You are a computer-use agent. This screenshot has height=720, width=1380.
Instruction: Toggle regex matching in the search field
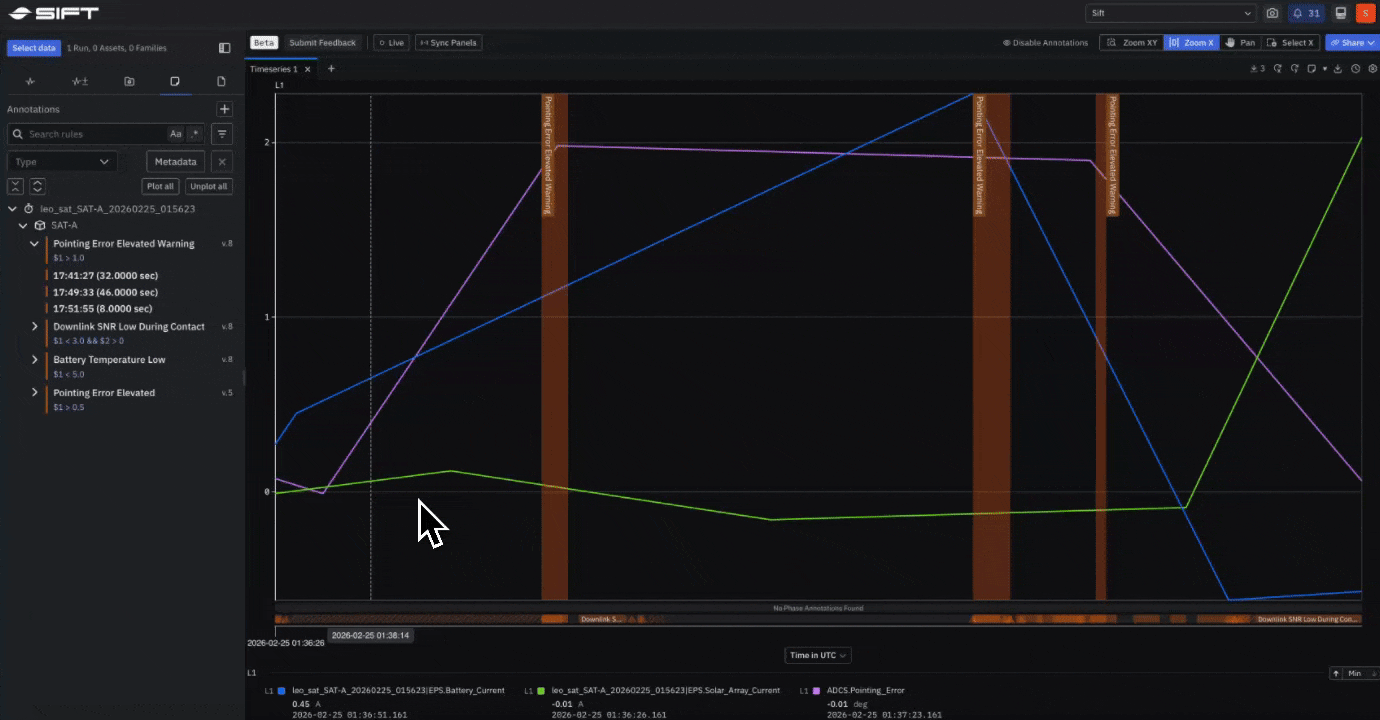pos(194,133)
